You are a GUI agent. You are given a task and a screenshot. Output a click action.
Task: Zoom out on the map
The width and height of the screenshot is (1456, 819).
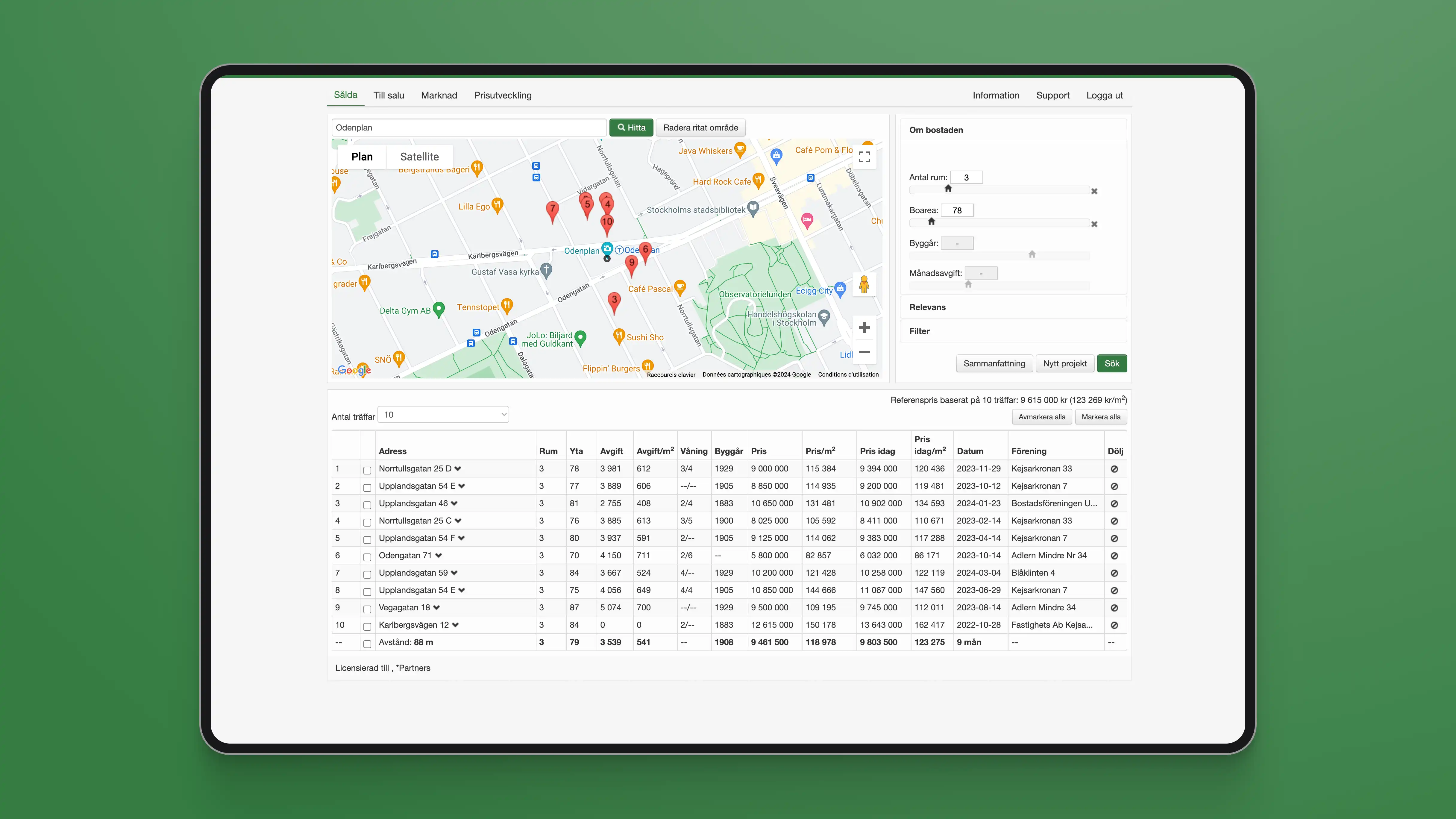(864, 352)
